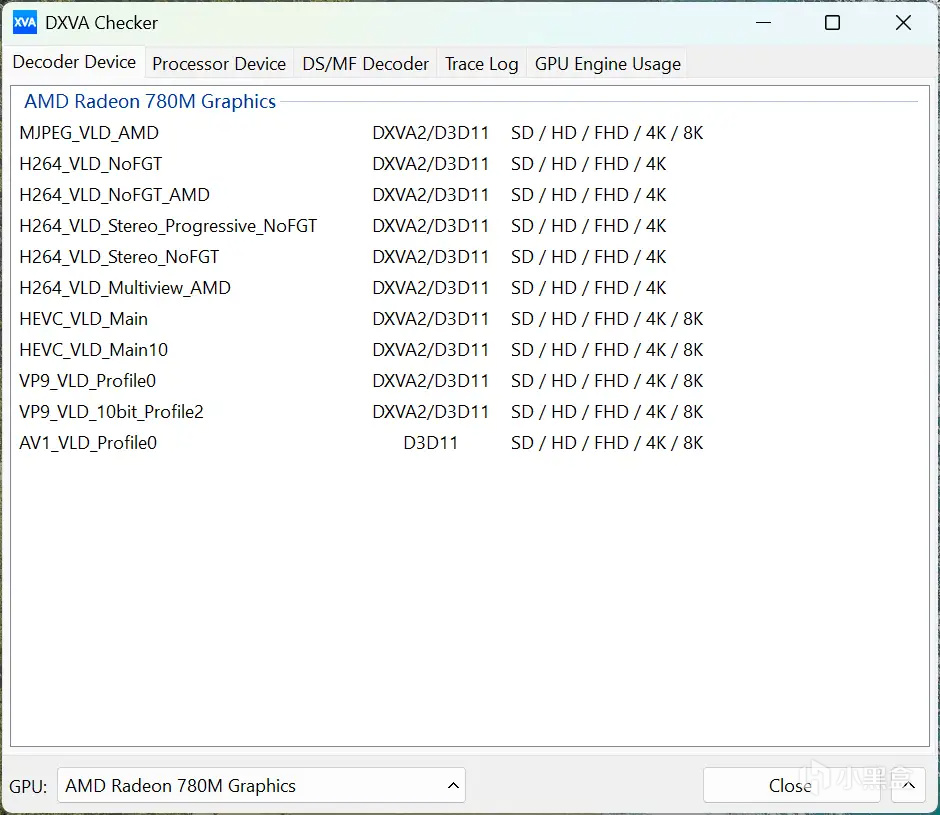The height and width of the screenshot is (815, 940).
Task: Open the arrow menu beside Close
Action: click(x=908, y=785)
